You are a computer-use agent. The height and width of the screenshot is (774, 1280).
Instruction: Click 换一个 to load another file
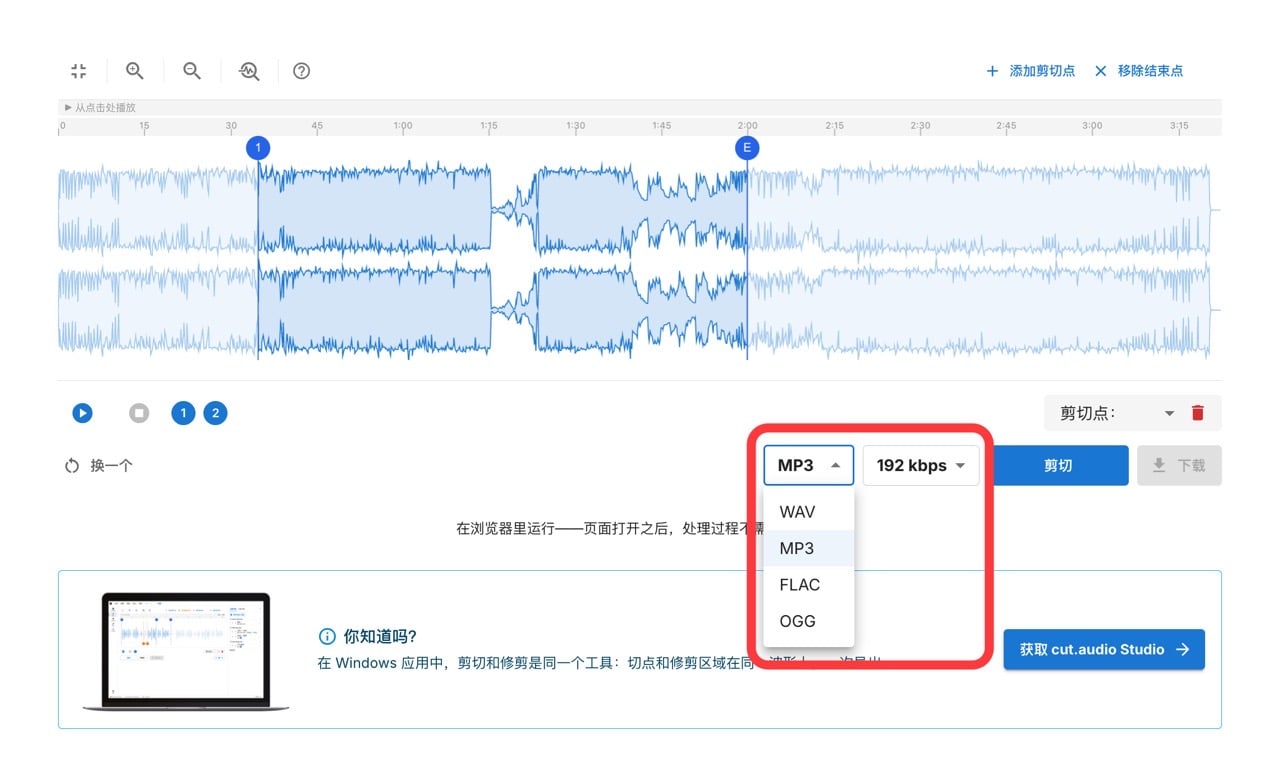pos(99,466)
